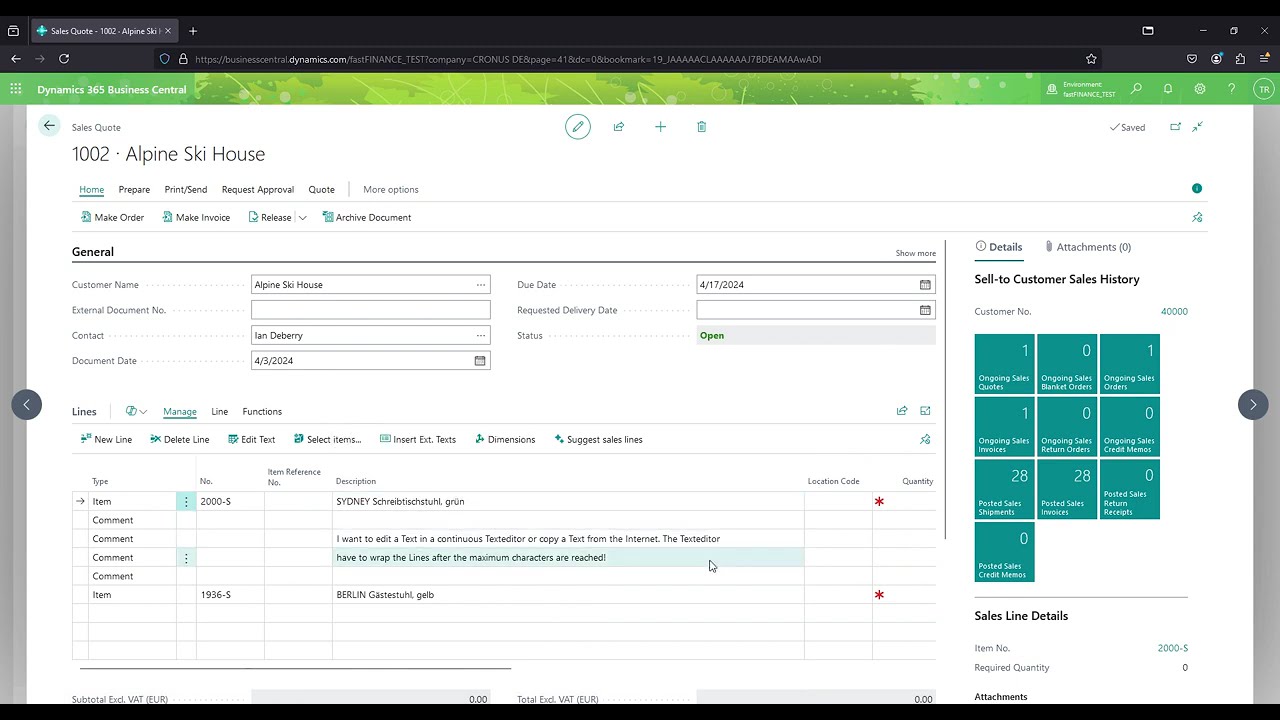1280x720 pixels.
Task: Bookmark page with browser star icon
Action: (1091, 59)
